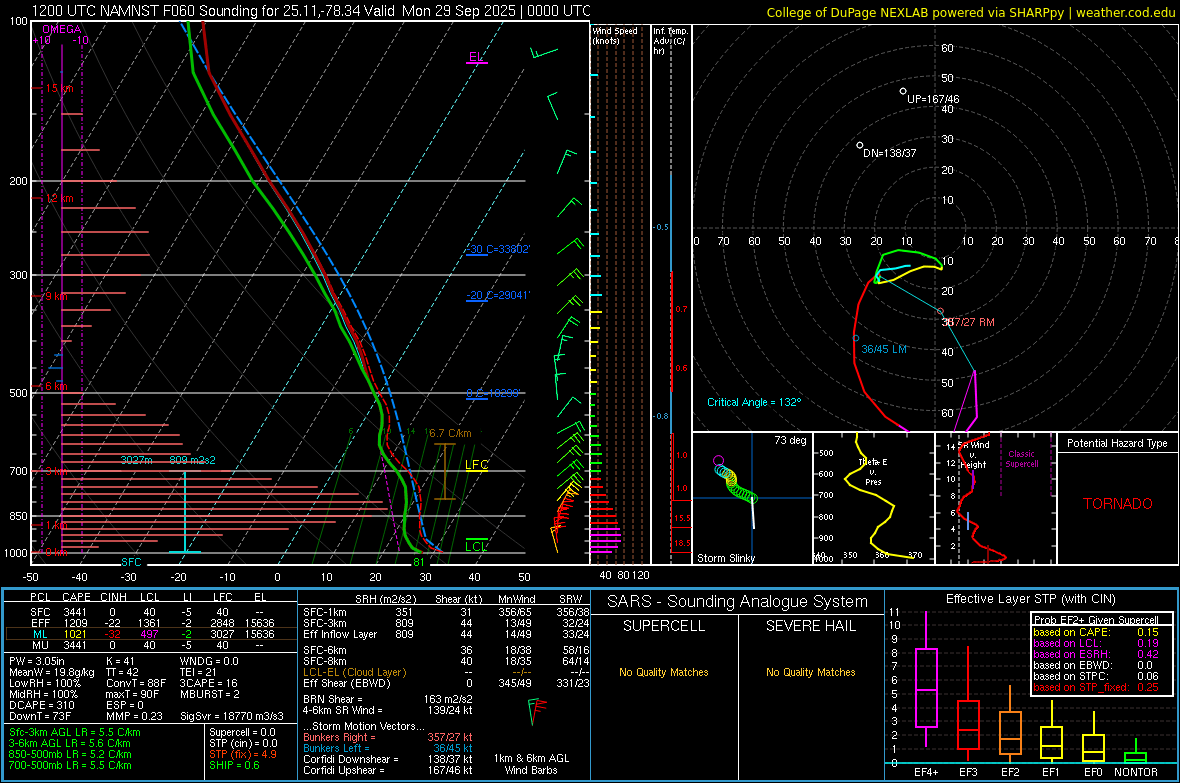The height and width of the screenshot is (783, 1180).
Task: Click the NONTOR label under the box plots
Action: tap(1136, 772)
